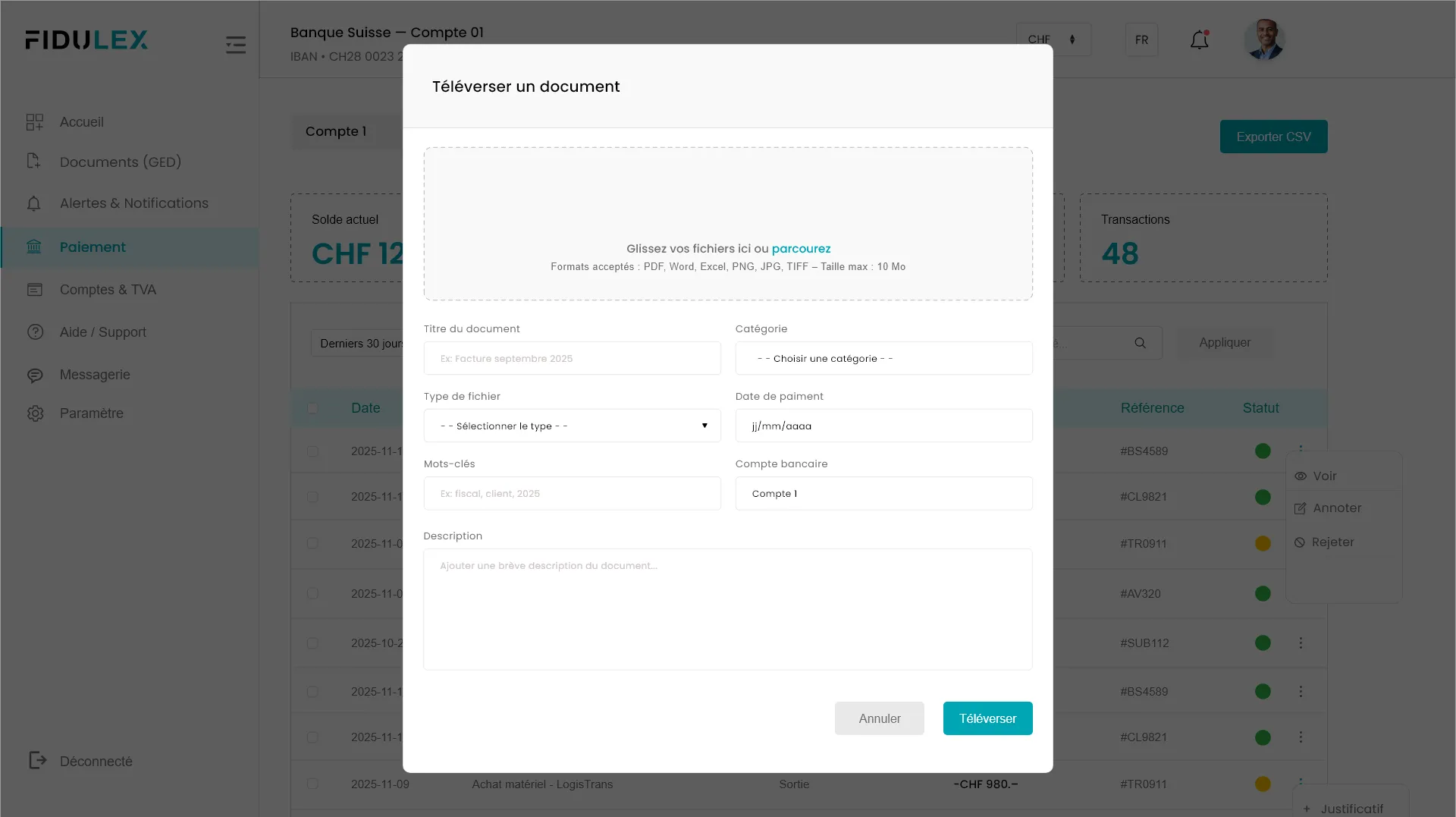Check the first transaction row checkbox
This screenshot has height=817, width=1456.
(312, 451)
